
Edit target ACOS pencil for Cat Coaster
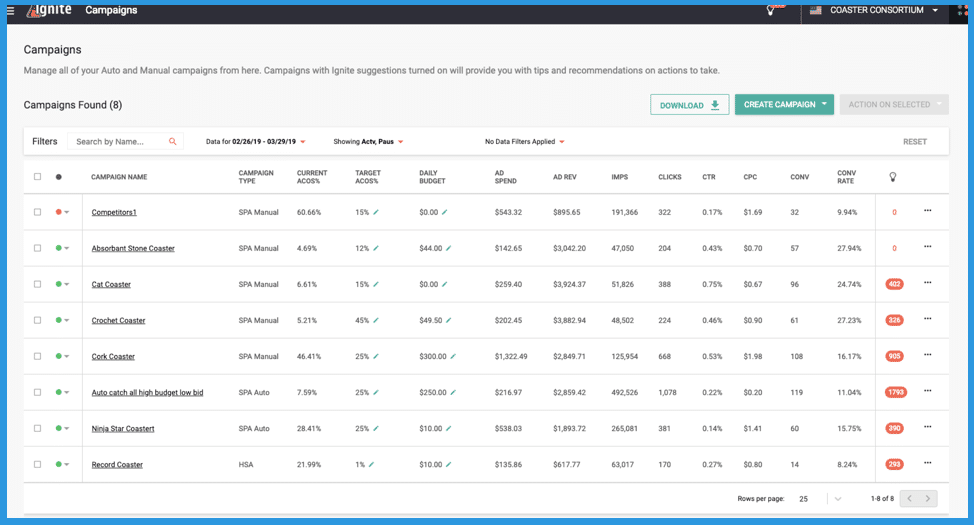[x=376, y=285]
